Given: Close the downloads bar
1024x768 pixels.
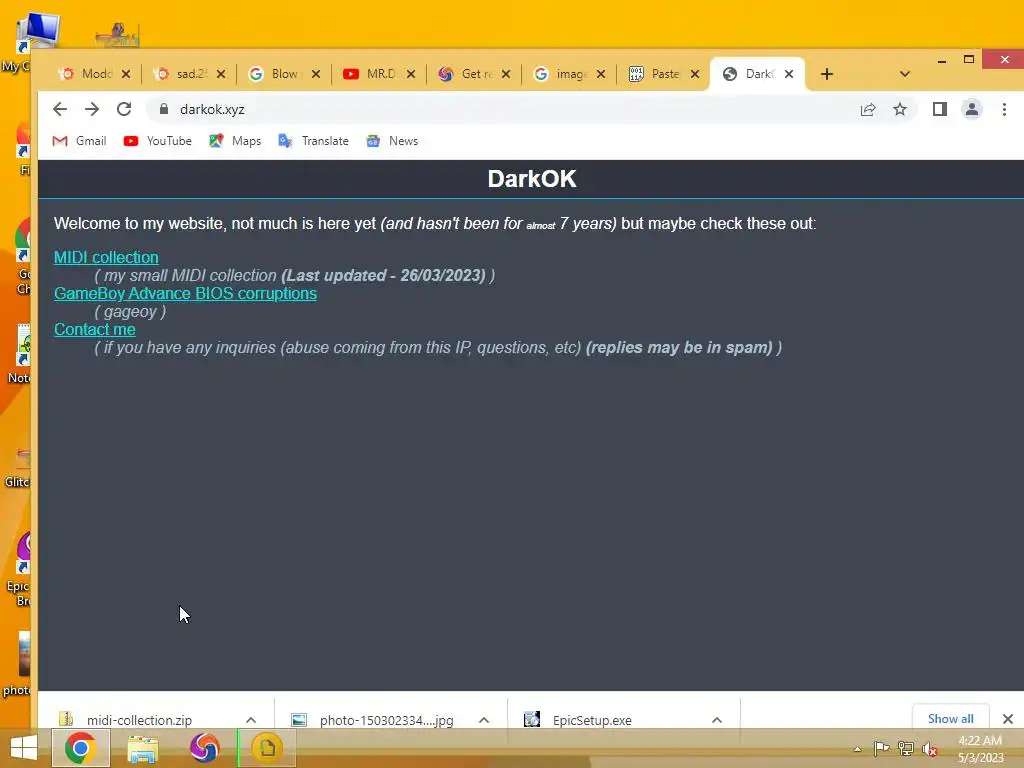Looking at the screenshot, I should (x=1008, y=719).
